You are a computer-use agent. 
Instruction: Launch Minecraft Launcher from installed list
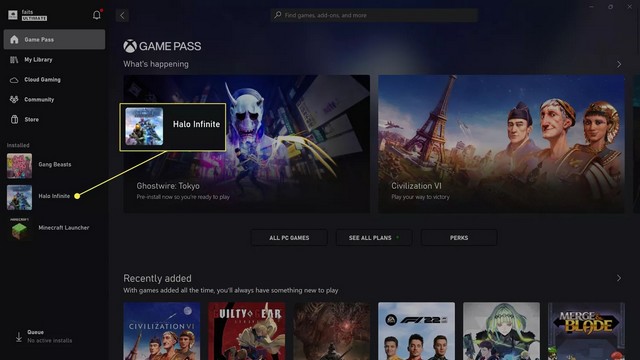coord(54,229)
